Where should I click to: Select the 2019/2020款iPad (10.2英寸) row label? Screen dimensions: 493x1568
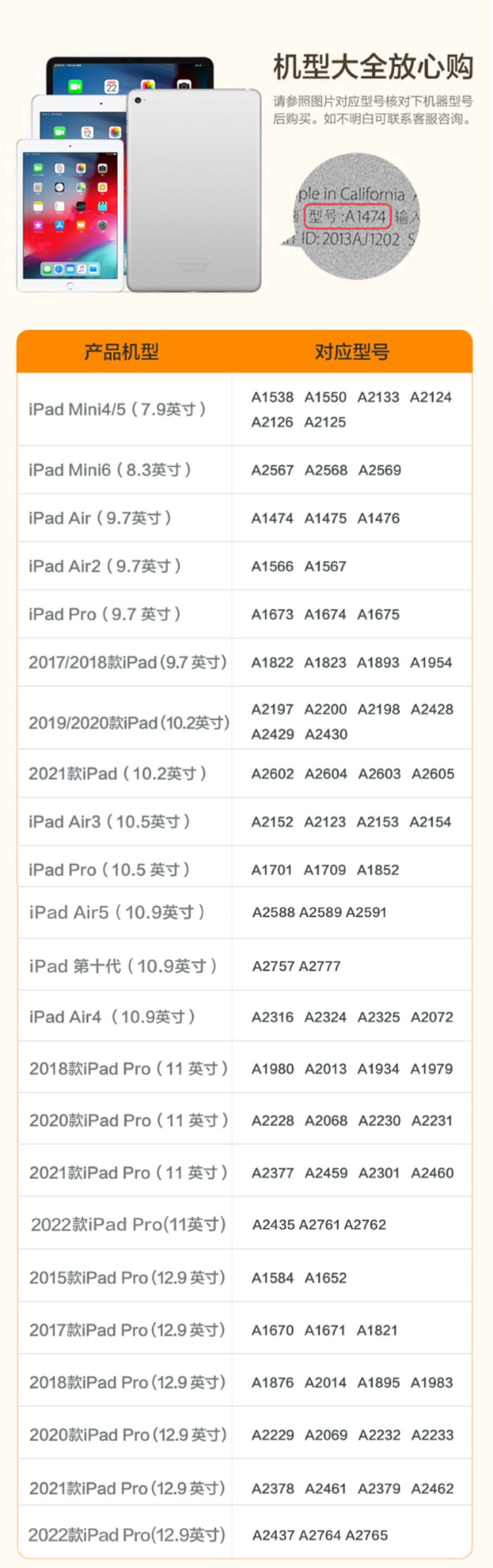click(x=129, y=722)
